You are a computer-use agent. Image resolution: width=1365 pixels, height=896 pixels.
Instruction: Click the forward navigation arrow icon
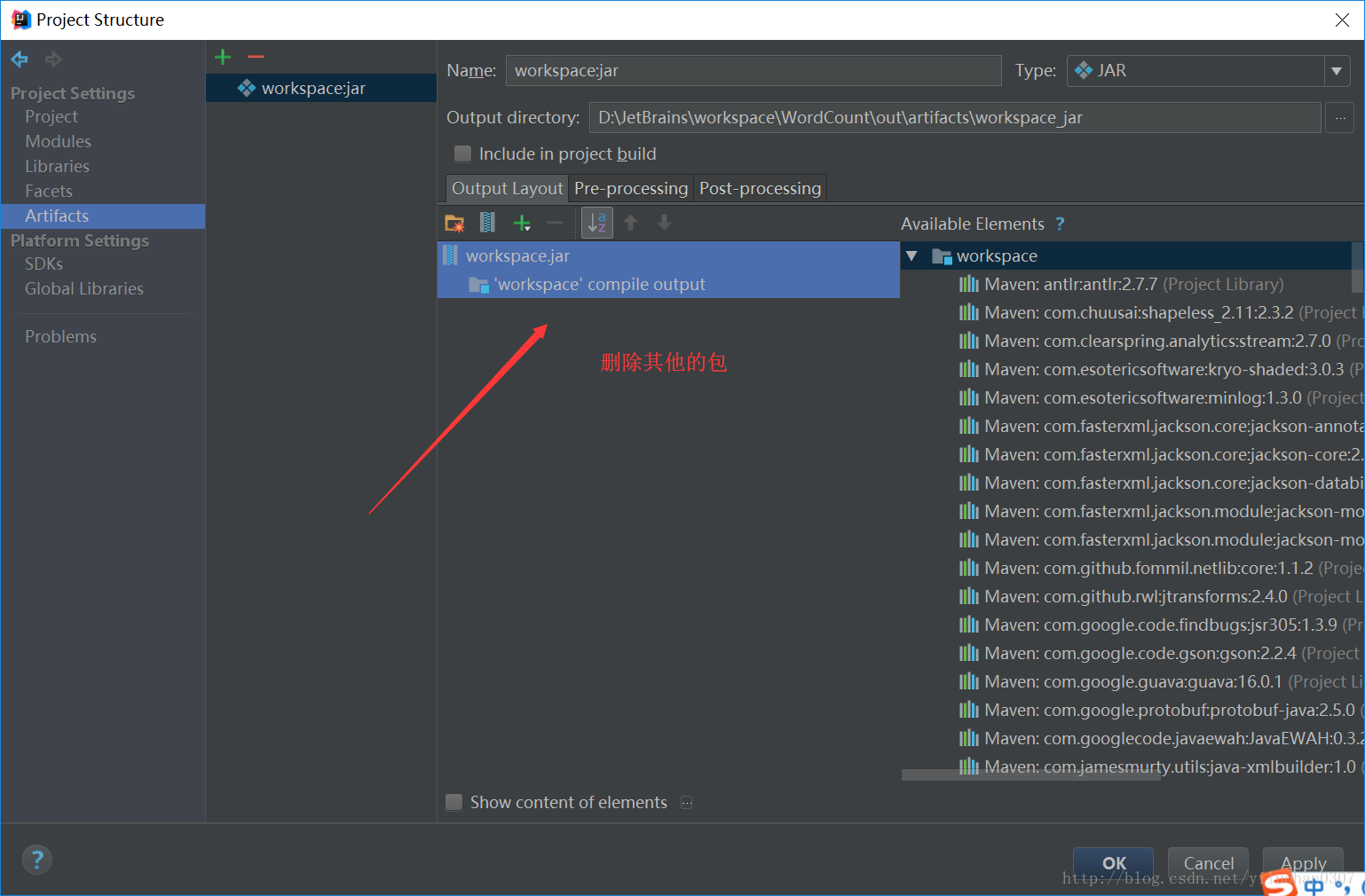(53, 59)
